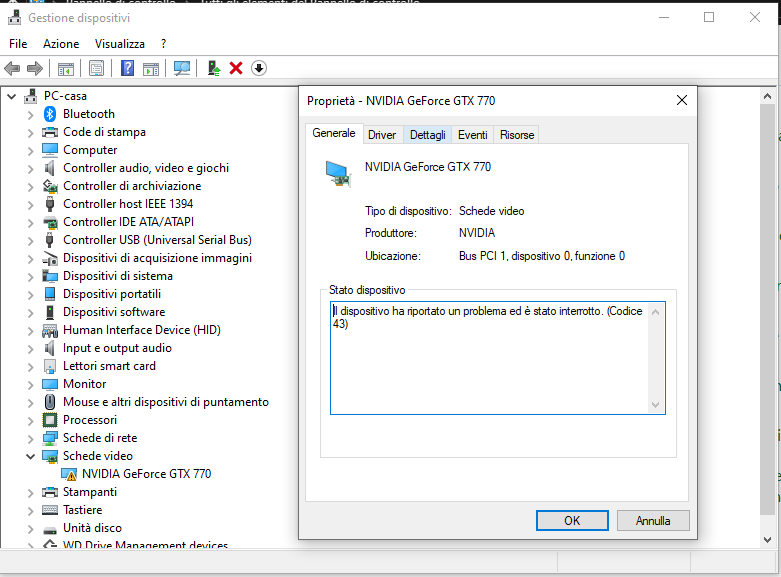Expand the Stampanti category
The image size is (781, 577).
30,493
